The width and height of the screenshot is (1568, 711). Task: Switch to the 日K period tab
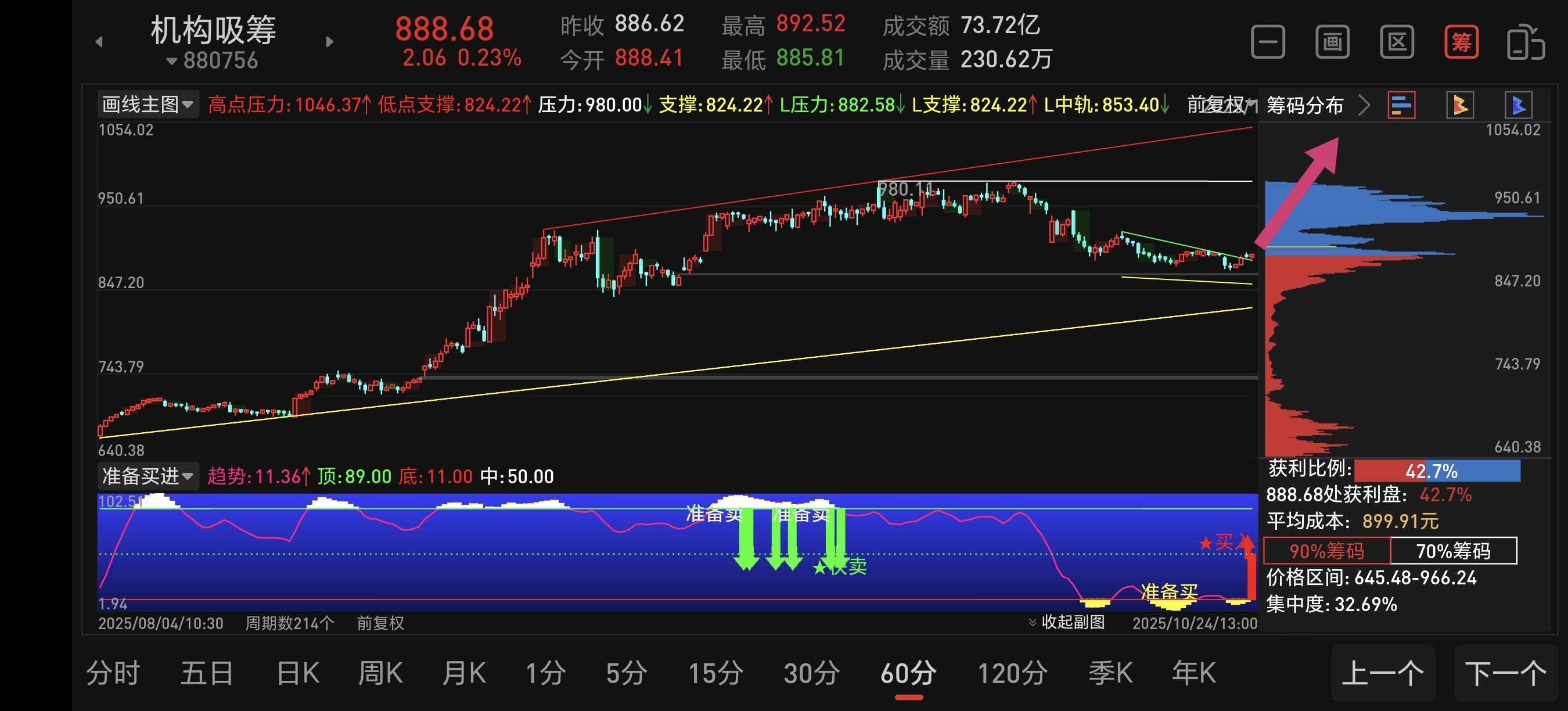[298, 673]
